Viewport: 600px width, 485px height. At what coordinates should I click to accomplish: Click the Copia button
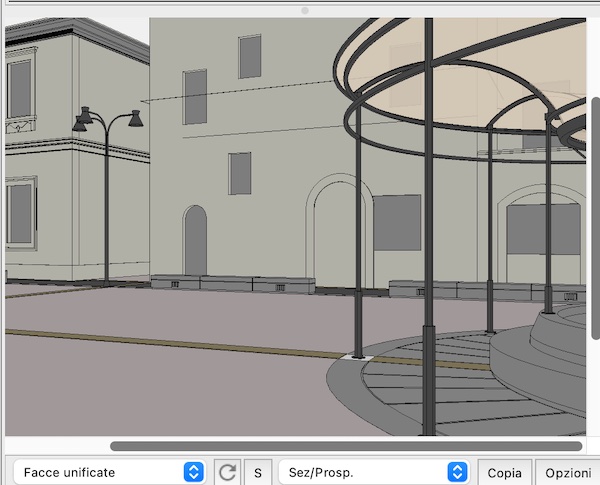pyautogui.click(x=504, y=472)
